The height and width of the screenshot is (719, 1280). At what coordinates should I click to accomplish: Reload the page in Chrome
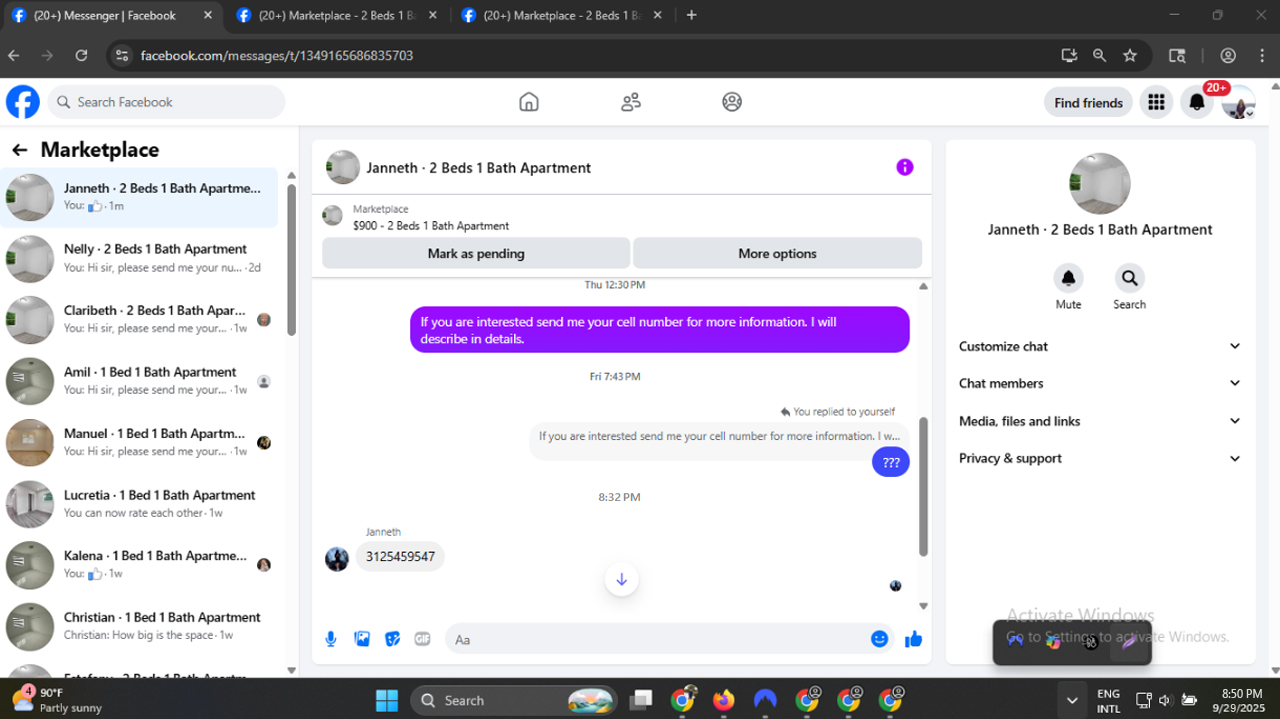[81, 56]
